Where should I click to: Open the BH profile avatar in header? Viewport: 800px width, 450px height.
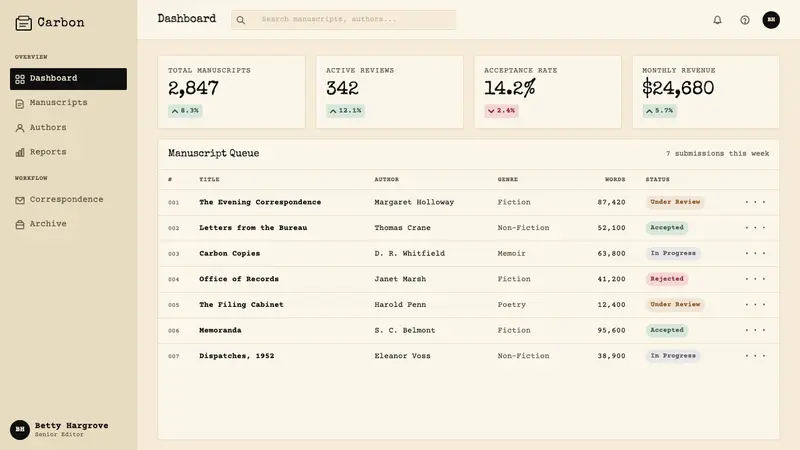pyautogui.click(x=771, y=20)
